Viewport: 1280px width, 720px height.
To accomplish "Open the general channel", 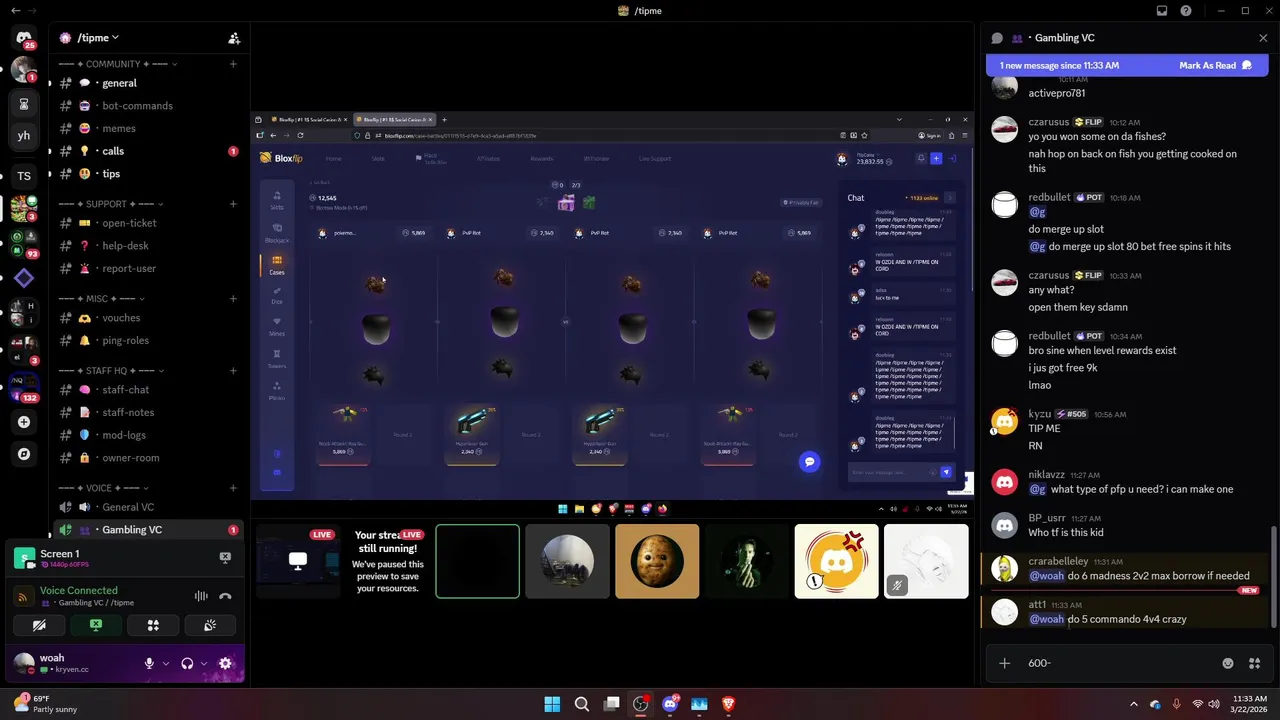I will tap(148, 83).
